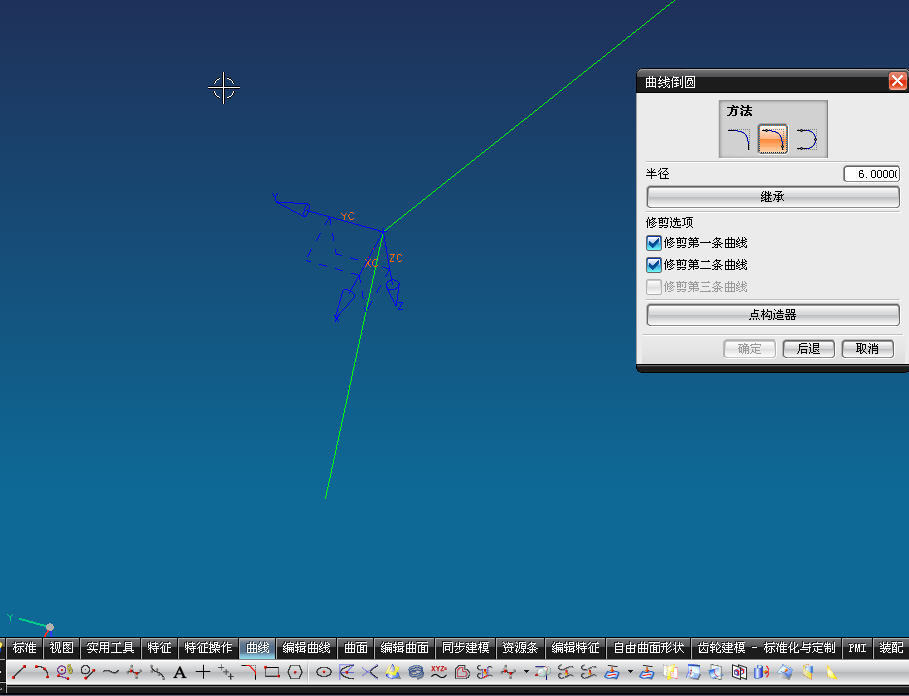The height and width of the screenshot is (696, 909).
Task: Switch to the 特征操作 toolbar tab
Action: point(208,647)
